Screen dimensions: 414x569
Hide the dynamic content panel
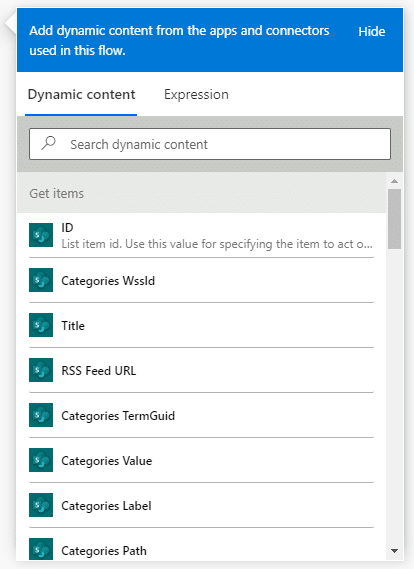tap(372, 32)
